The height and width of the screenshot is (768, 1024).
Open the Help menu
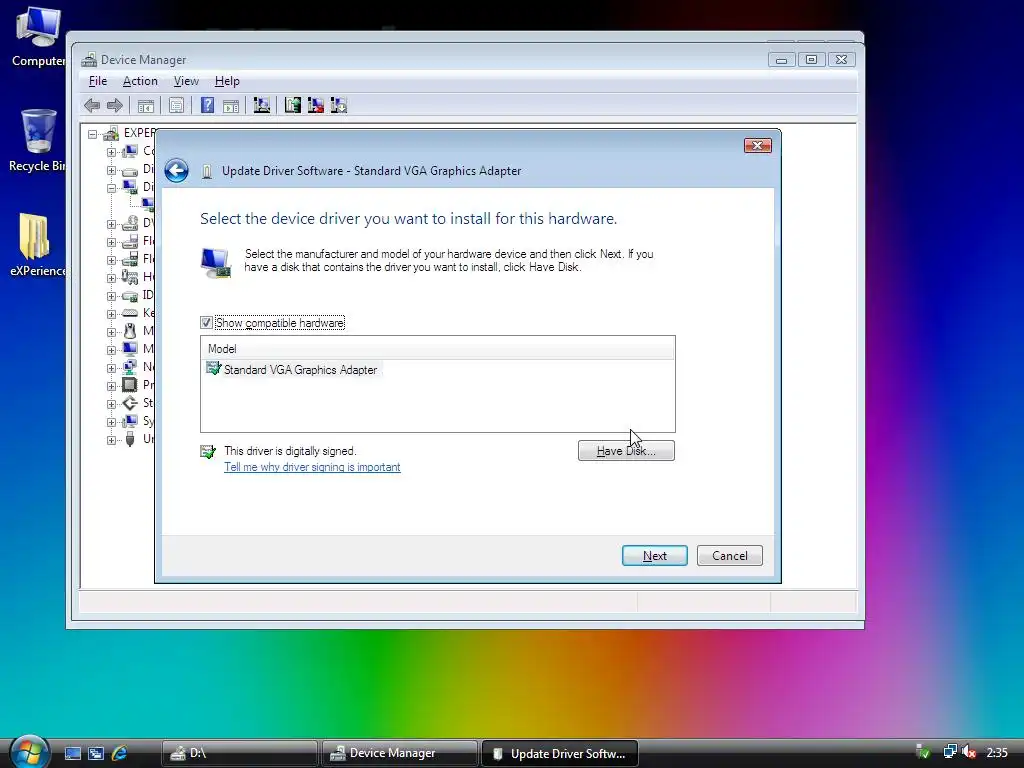pos(227,81)
